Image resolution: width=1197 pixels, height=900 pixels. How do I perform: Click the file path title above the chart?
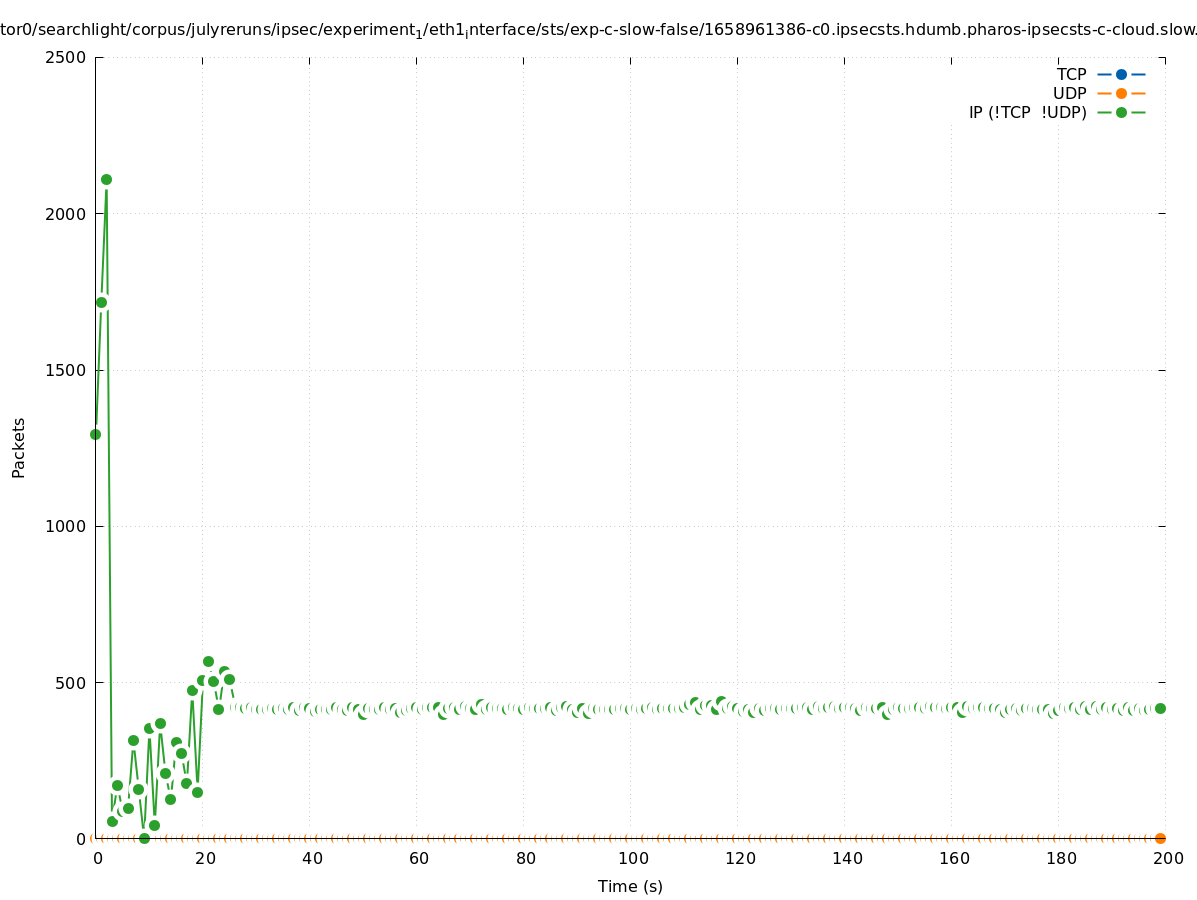(x=598, y=30)
